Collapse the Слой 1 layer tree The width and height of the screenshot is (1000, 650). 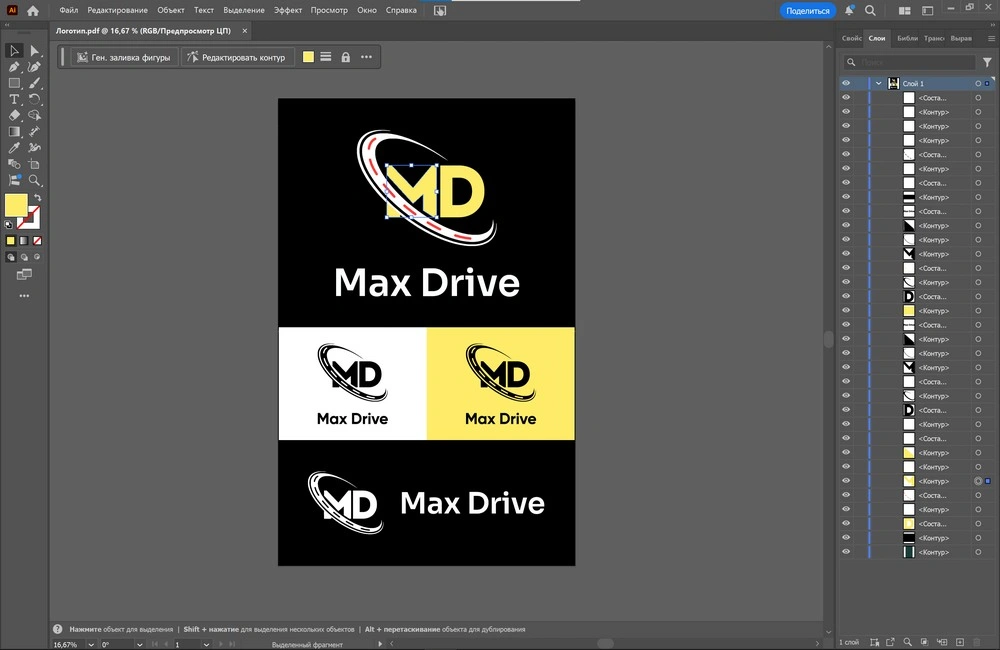[x=878, y=84]
